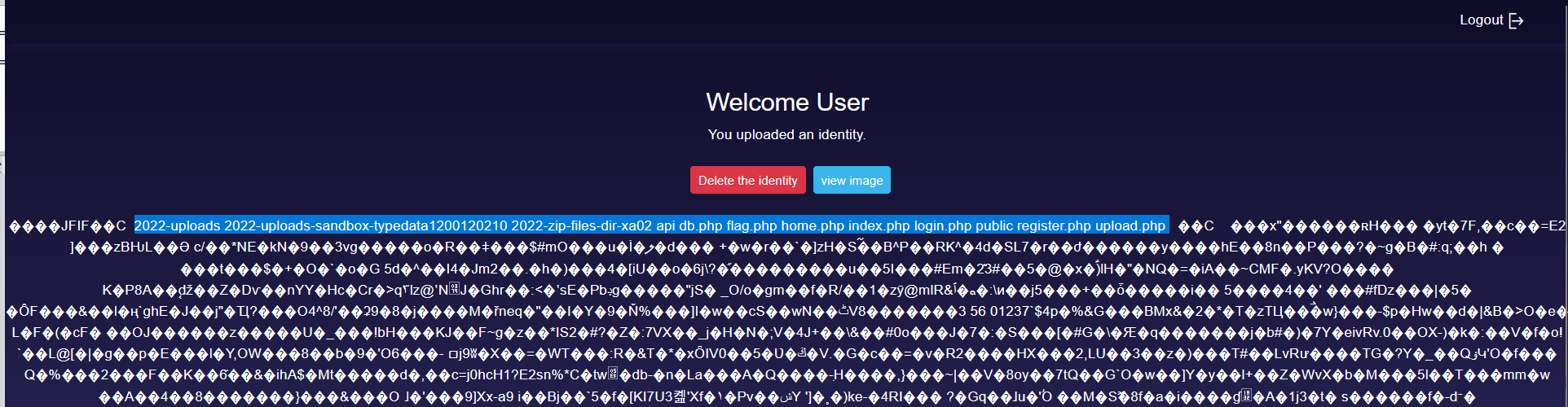
Task: Click the highlighted word index.php
Action: (879, 226)
